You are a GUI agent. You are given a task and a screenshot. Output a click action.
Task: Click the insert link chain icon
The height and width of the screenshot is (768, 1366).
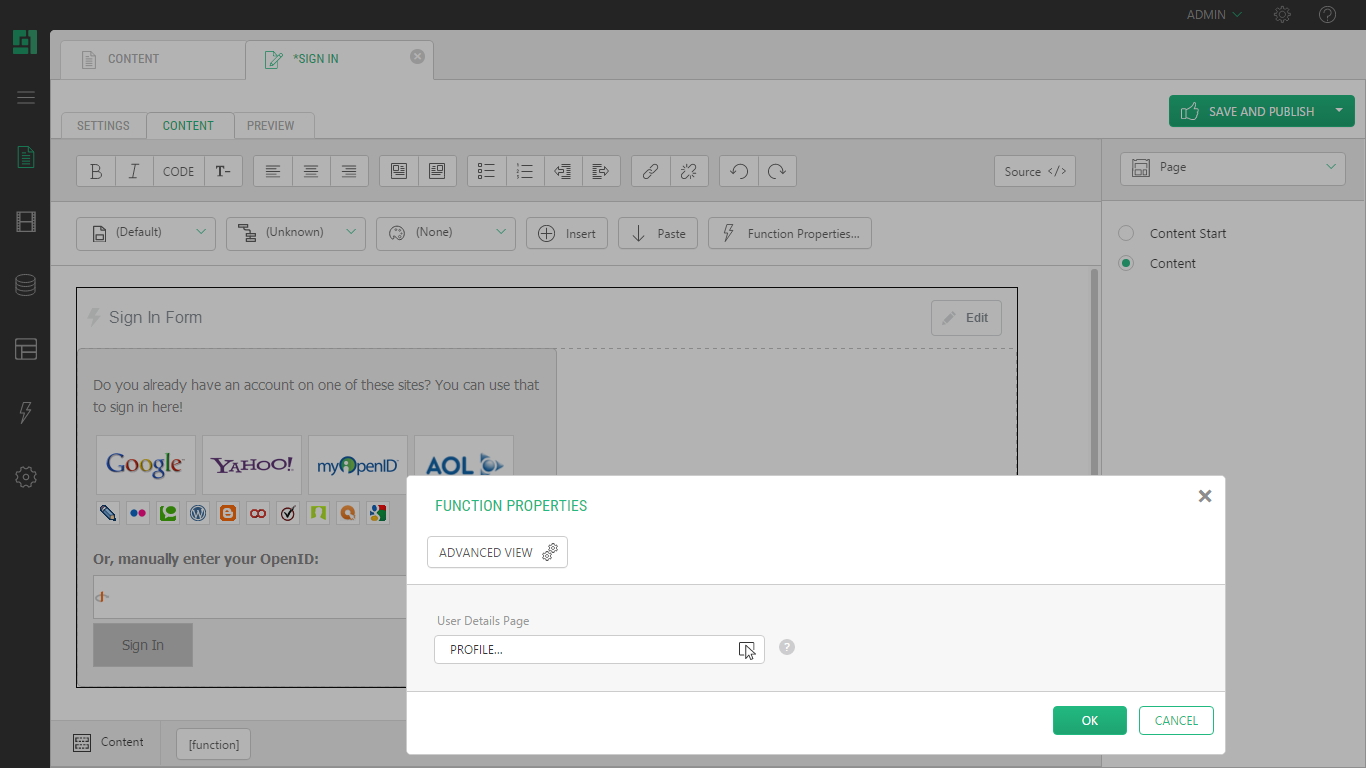pos(650,171)
